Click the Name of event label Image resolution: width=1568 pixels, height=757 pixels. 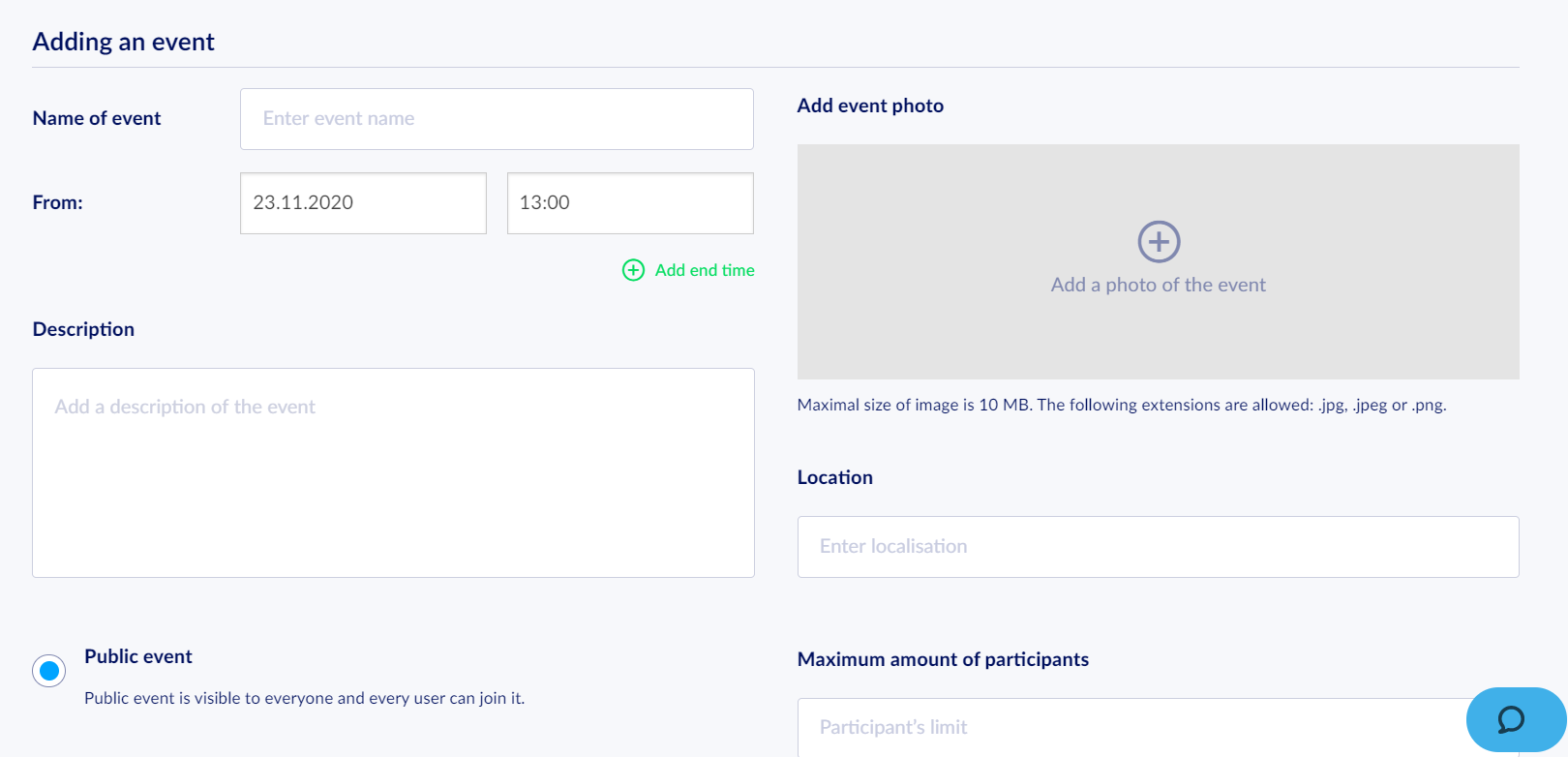click(x=97, y=118)
